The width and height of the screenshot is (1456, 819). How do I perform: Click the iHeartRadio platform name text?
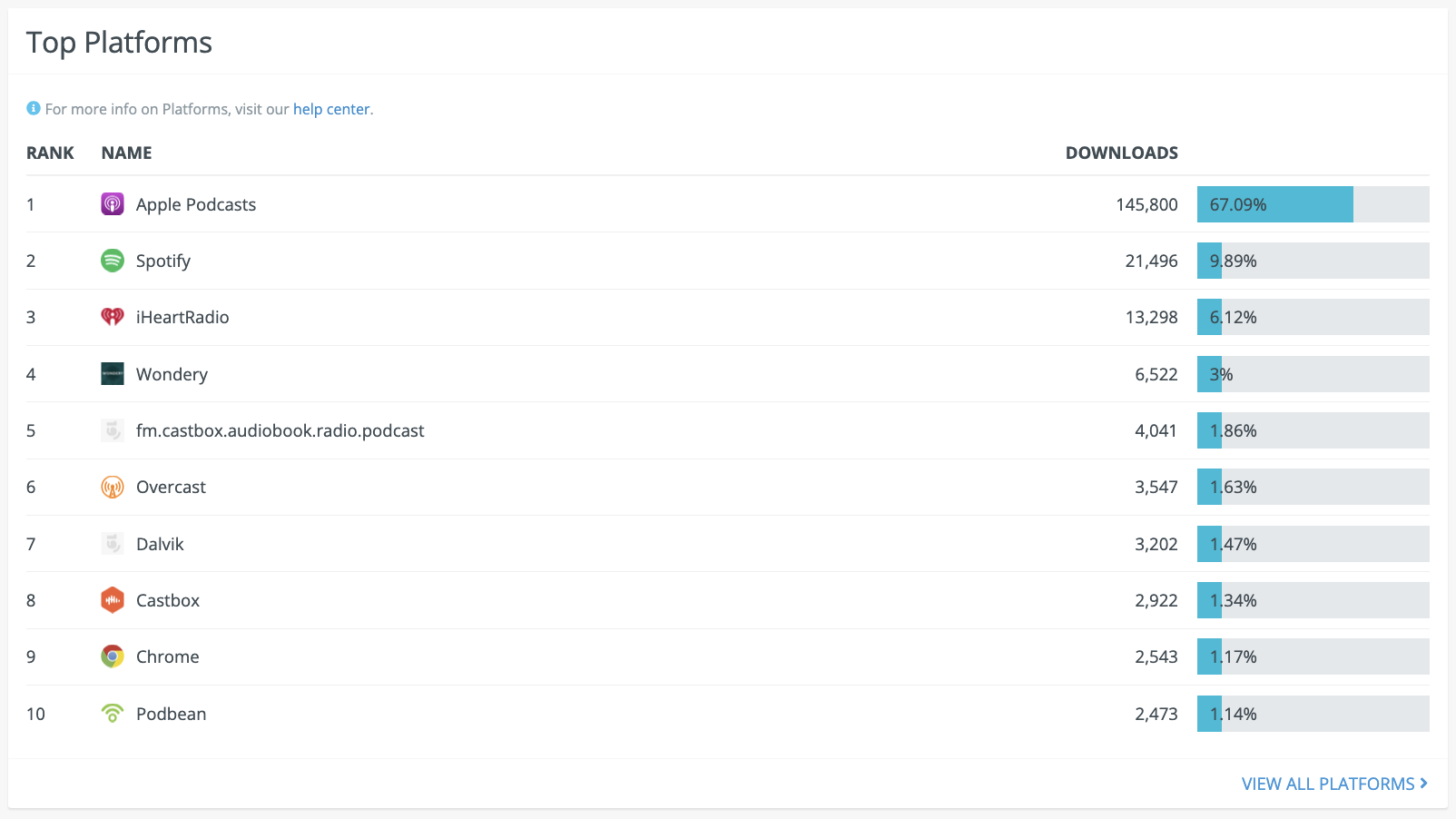[182, 317]
